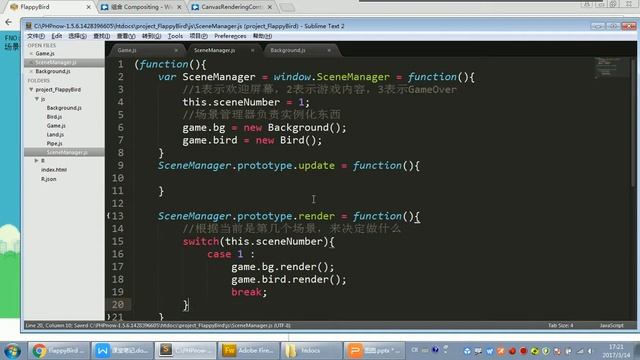Screen dimensions: 640x360
Task: Close Game.js in the Open Files list
Action: 31,53
